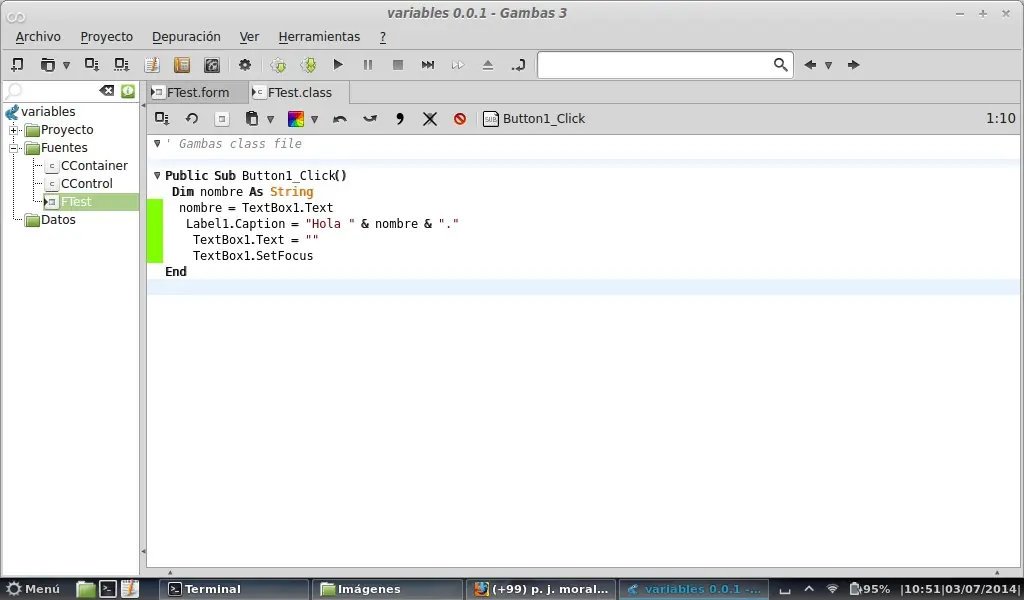Open the Button1_Click procedure selector
The width and height of the screenshot is (1024, 600).
click(x=534, y=119)
